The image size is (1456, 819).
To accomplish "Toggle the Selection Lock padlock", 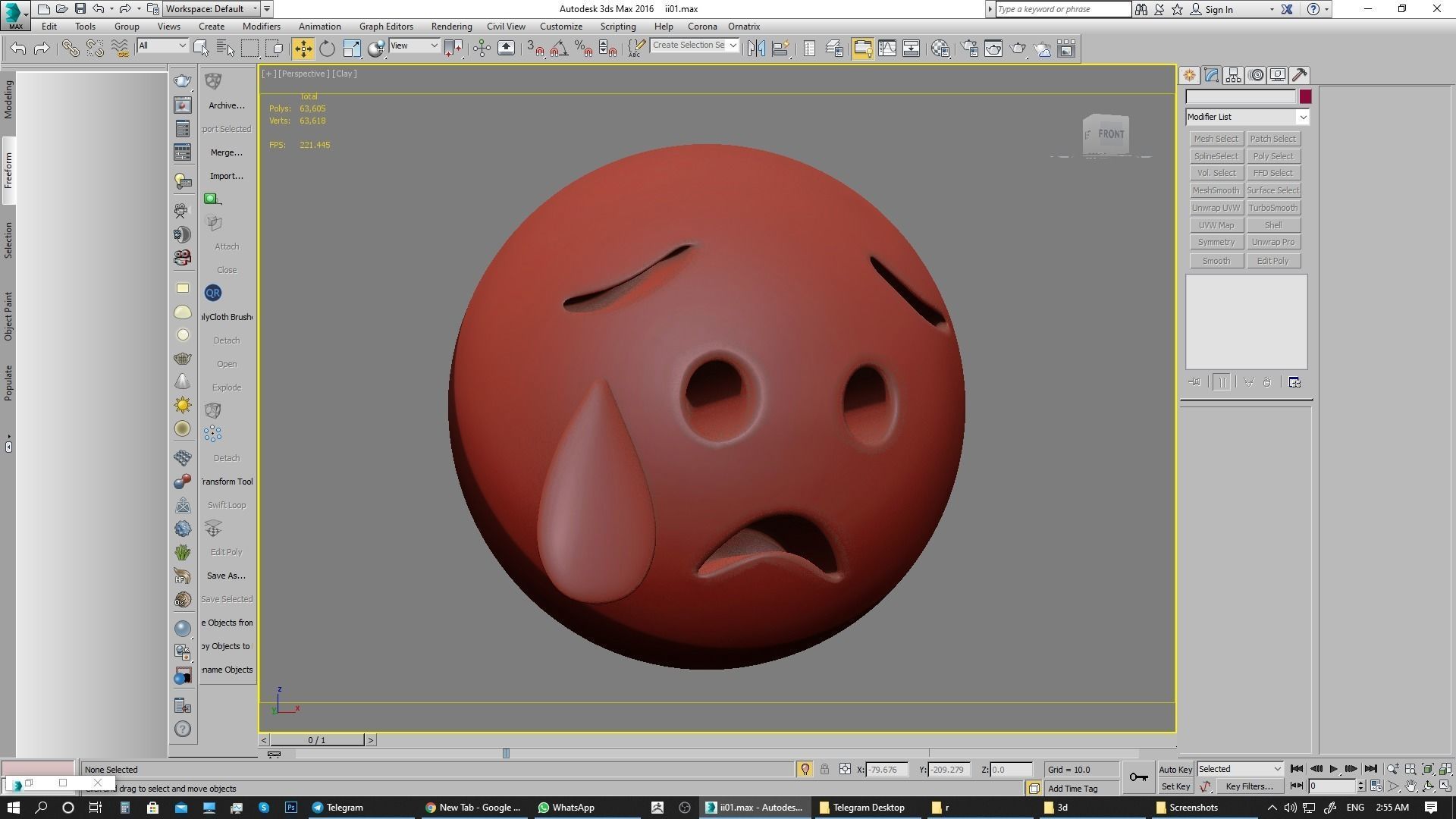I will tap(824, 769).
